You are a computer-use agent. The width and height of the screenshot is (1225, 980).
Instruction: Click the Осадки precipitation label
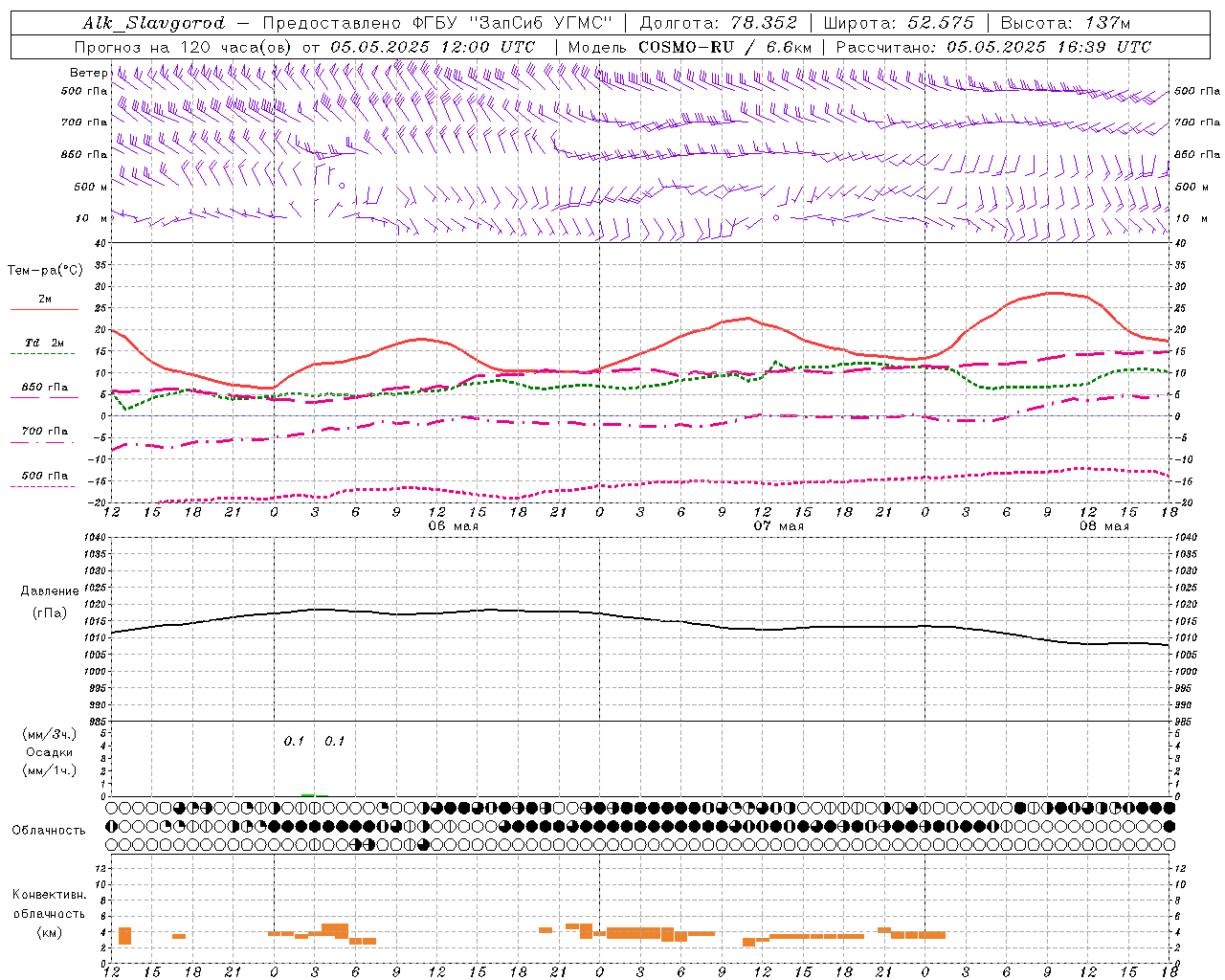(x=50, y=752)
